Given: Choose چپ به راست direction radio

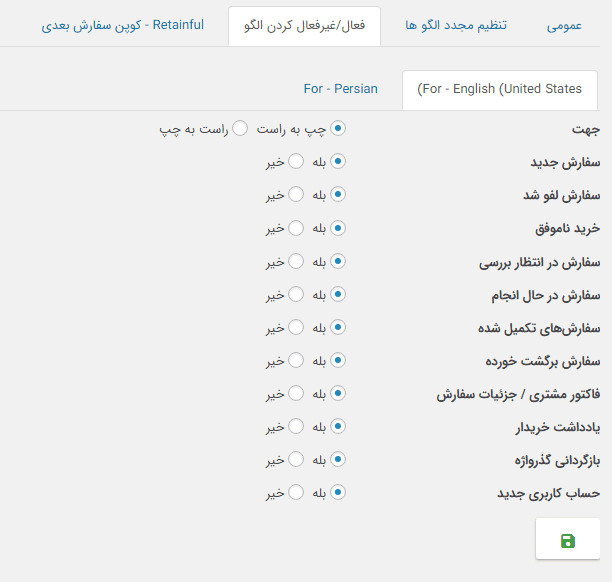Looking at the screenshot, I should [x=338, y=128].
